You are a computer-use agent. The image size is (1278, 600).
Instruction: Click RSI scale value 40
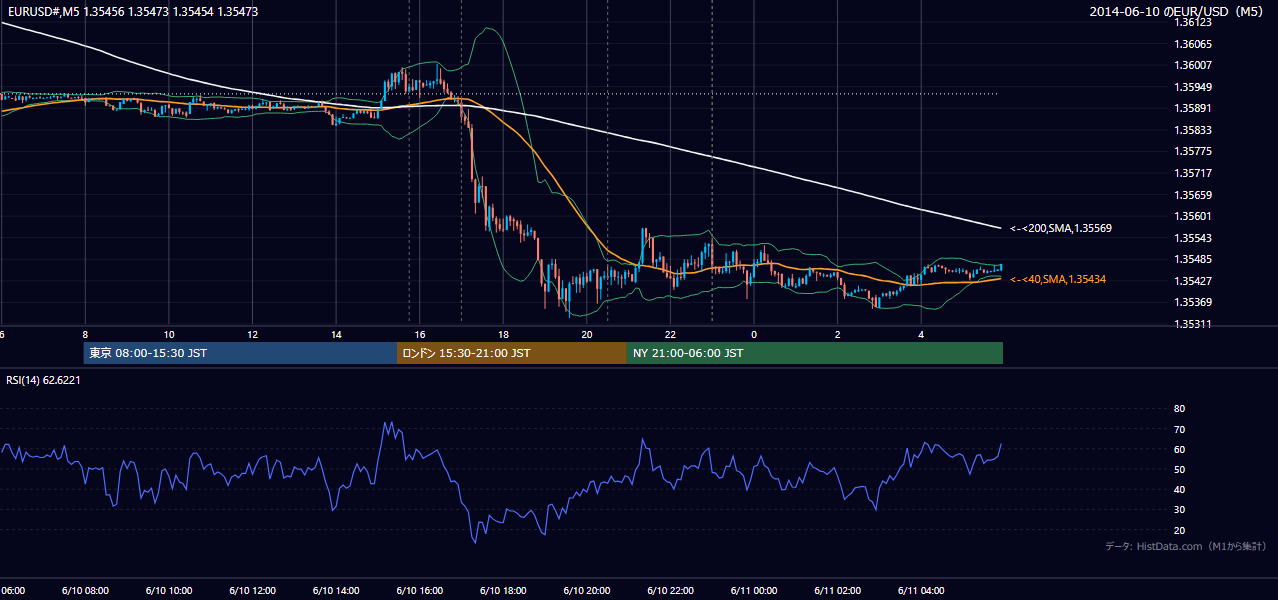tap(1179, 489)
